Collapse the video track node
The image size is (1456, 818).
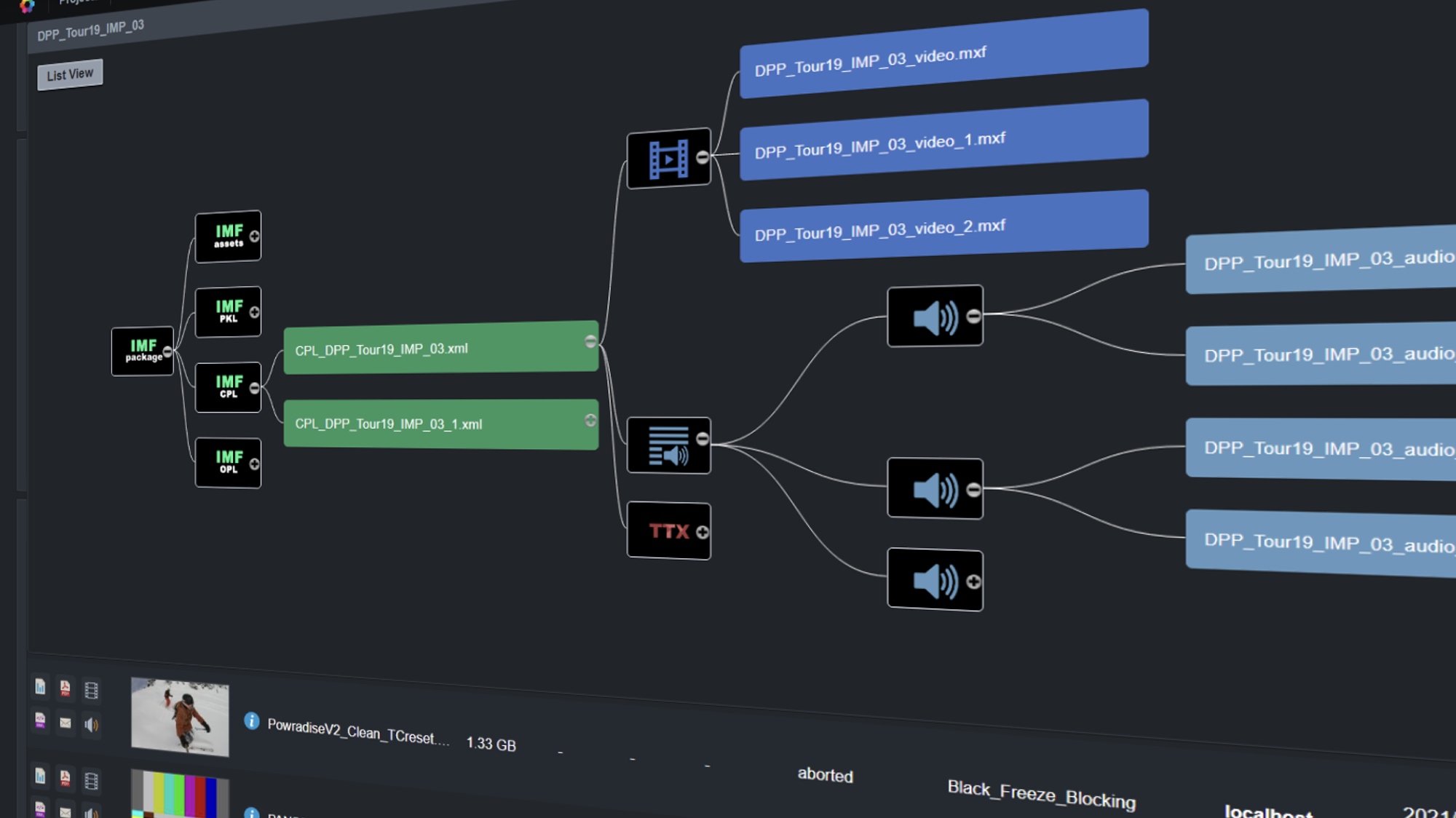[x=702, y=157]
